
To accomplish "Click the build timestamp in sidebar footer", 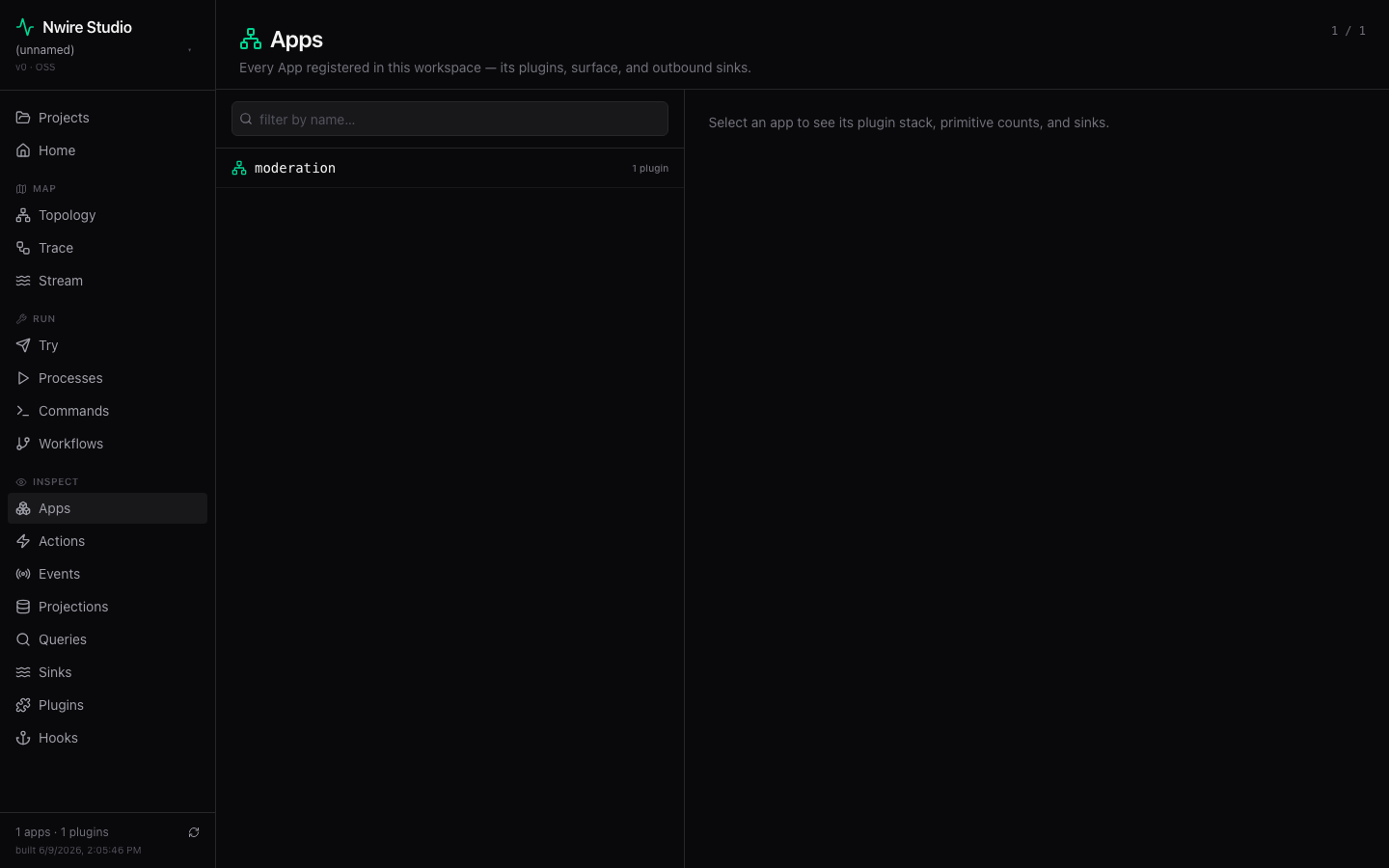I will tap(78, 851).
